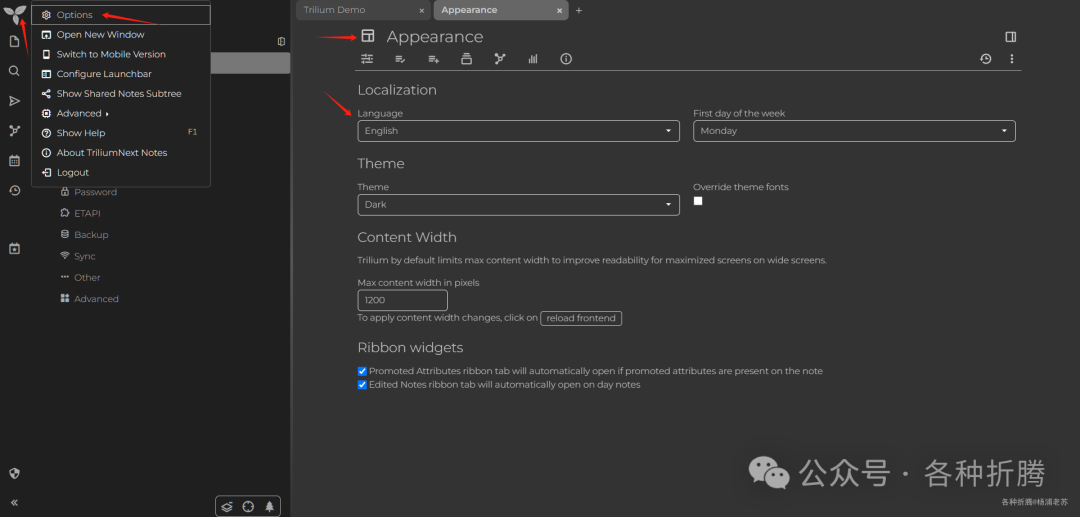Open the Trilium logo global menu
Image resolution: width=1080 pixels, height=517 pixels.
[14, 13]
